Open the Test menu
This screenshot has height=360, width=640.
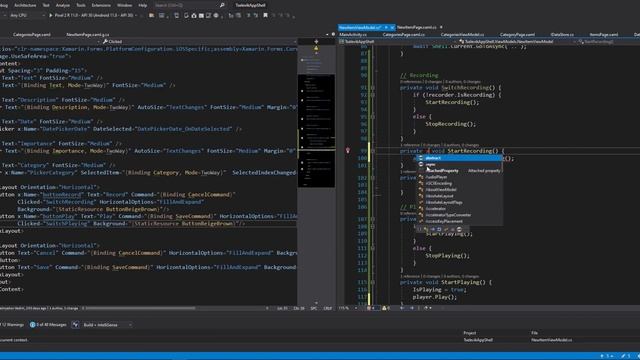coord(46,5)
